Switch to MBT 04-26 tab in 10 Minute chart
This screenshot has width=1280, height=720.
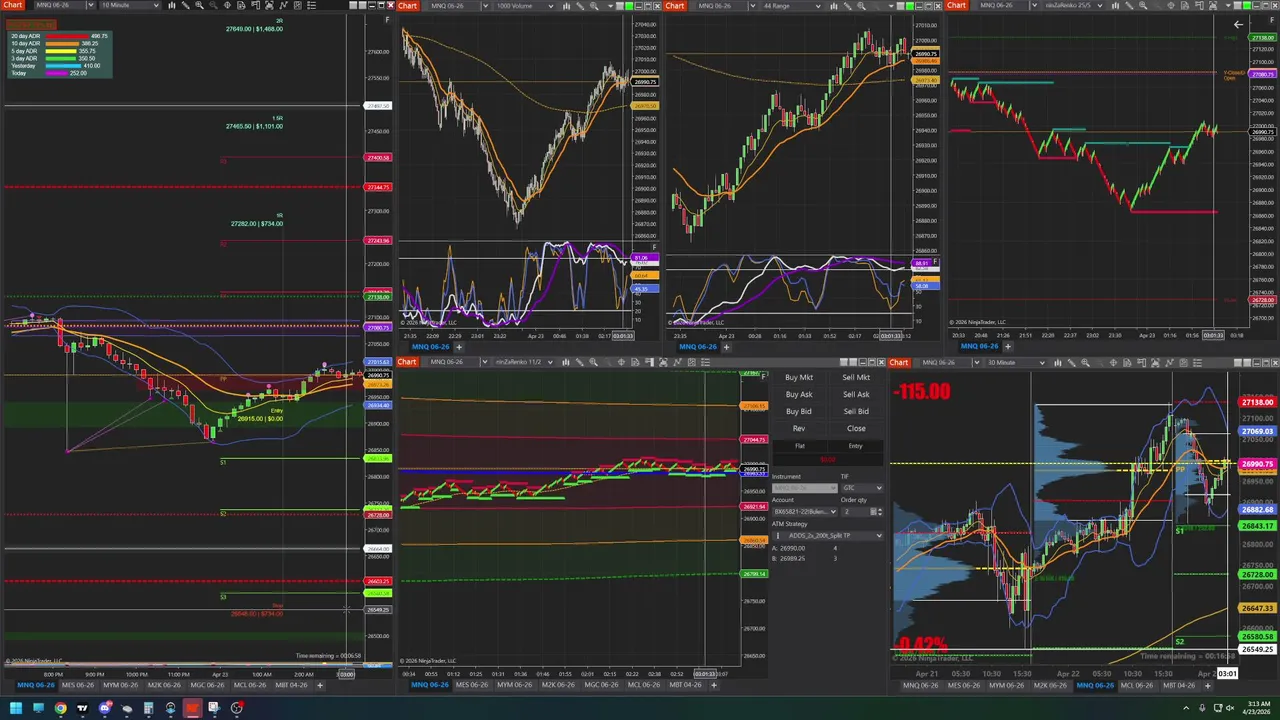pyautogui.click(x=291, y=685)
